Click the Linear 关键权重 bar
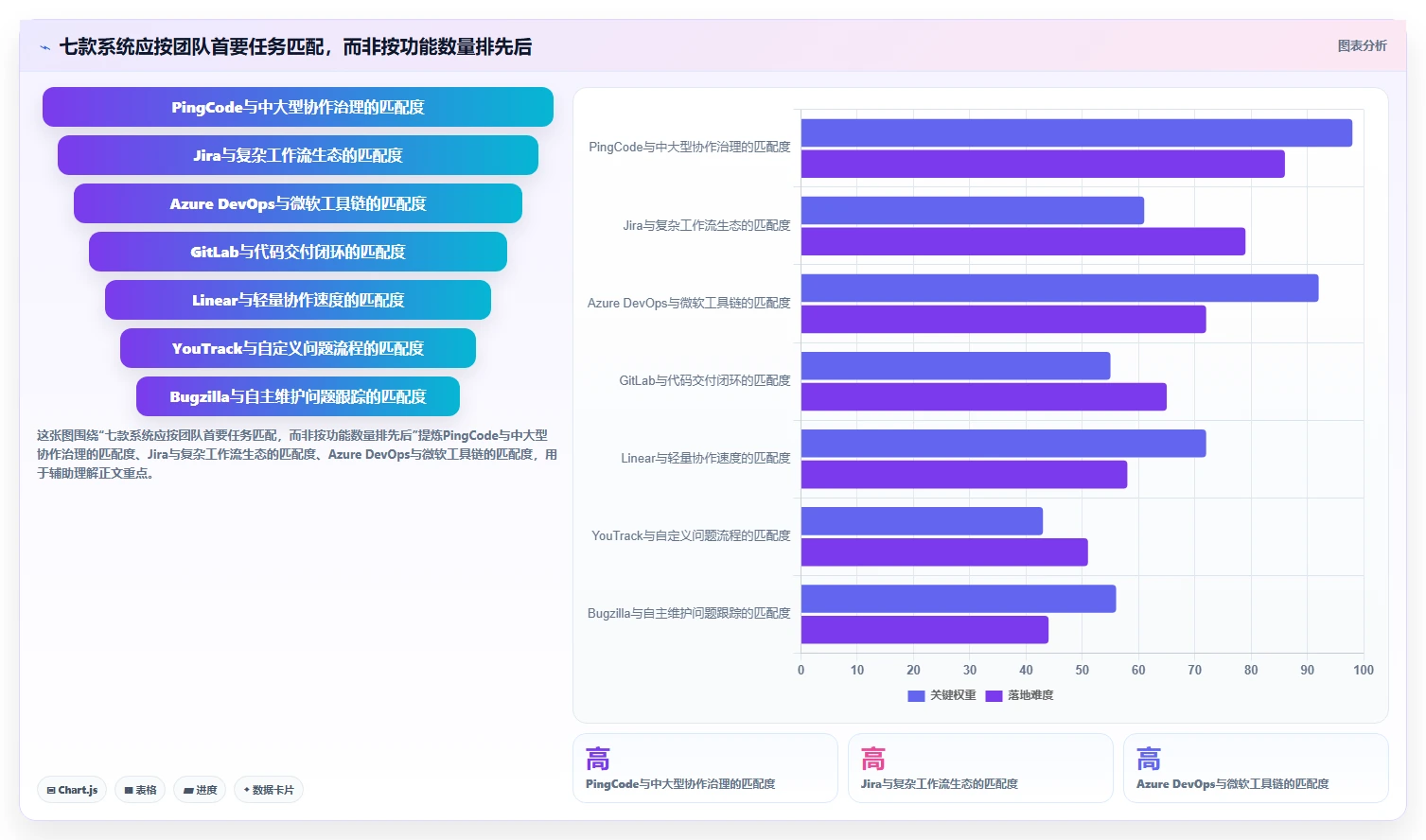1426x840 pixels. [x=1003, y=443]
